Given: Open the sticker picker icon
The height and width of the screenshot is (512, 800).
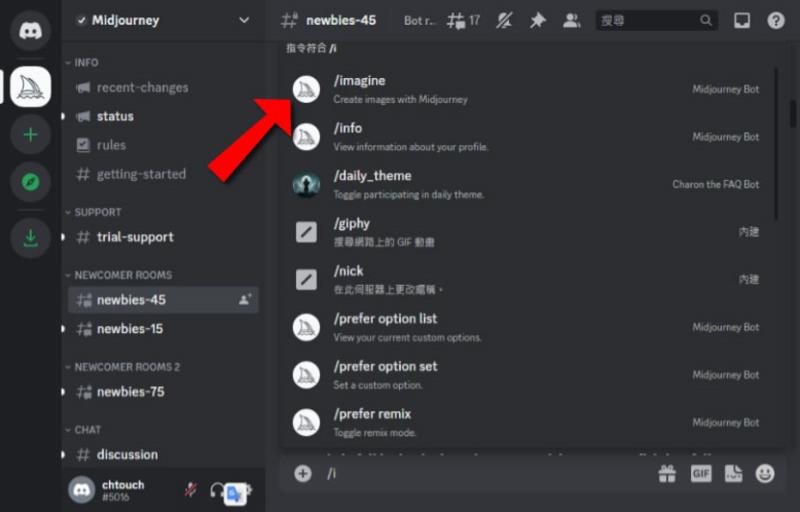Looking at the screenshot, I should (734, 474).
